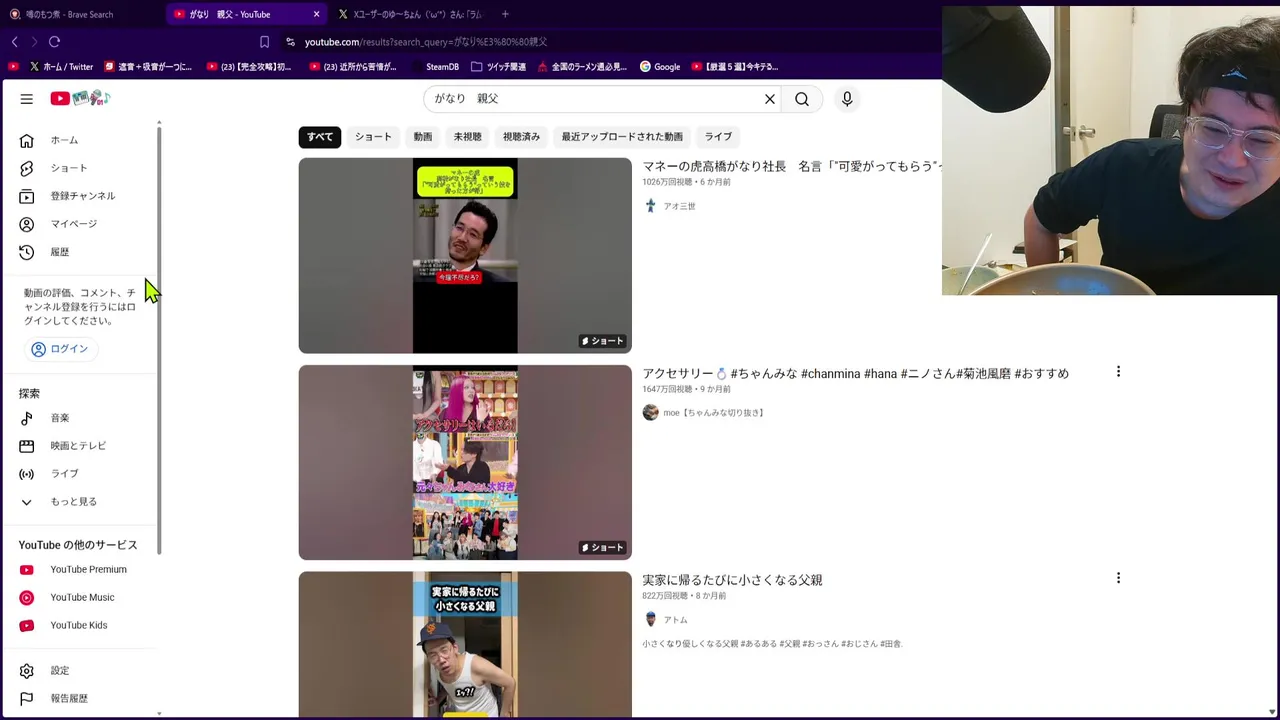The height and width of the screenshot is (720, 1280).
Task: Select the 最近アップロードされた動画 filter chip
Action: point(622,137)
